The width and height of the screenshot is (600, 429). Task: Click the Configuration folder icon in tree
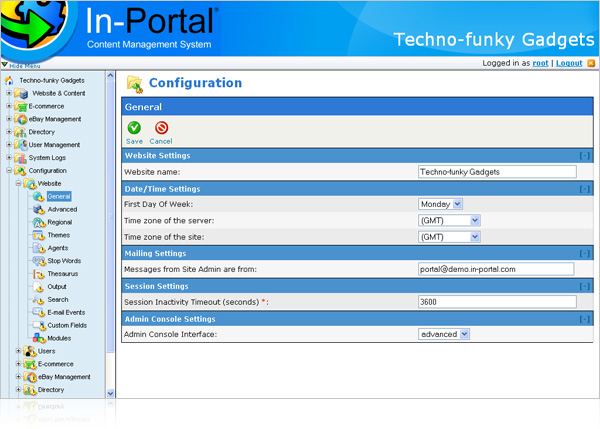pos(21,170)
